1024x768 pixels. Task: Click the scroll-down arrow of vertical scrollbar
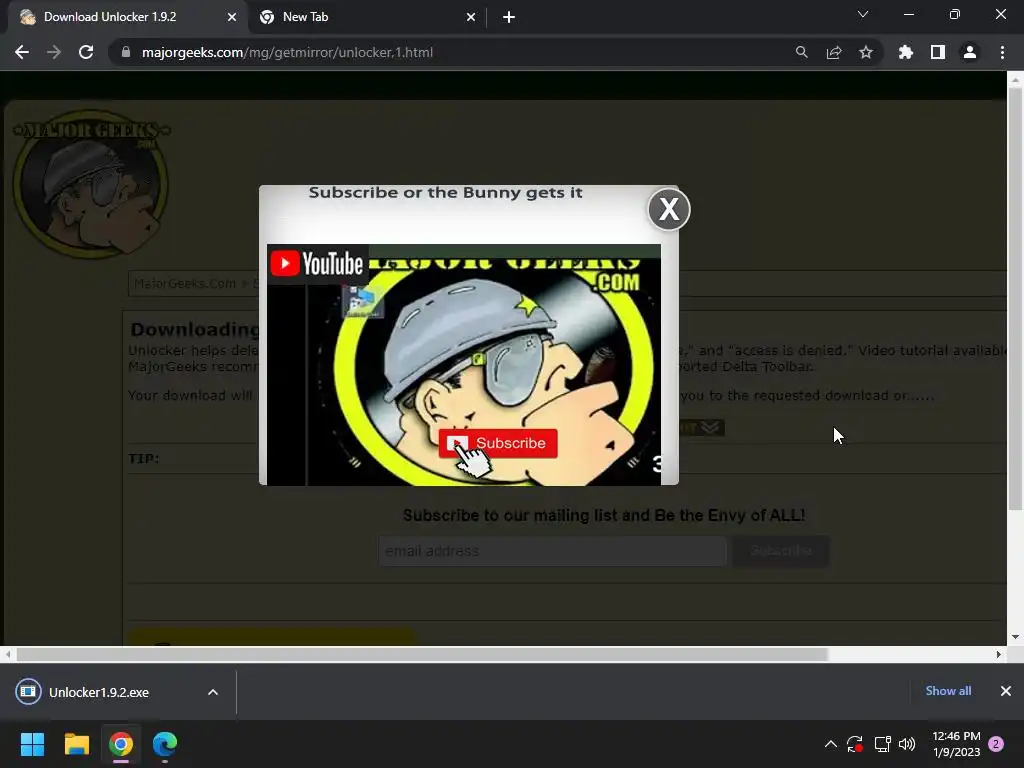[x=1015, y=637]
